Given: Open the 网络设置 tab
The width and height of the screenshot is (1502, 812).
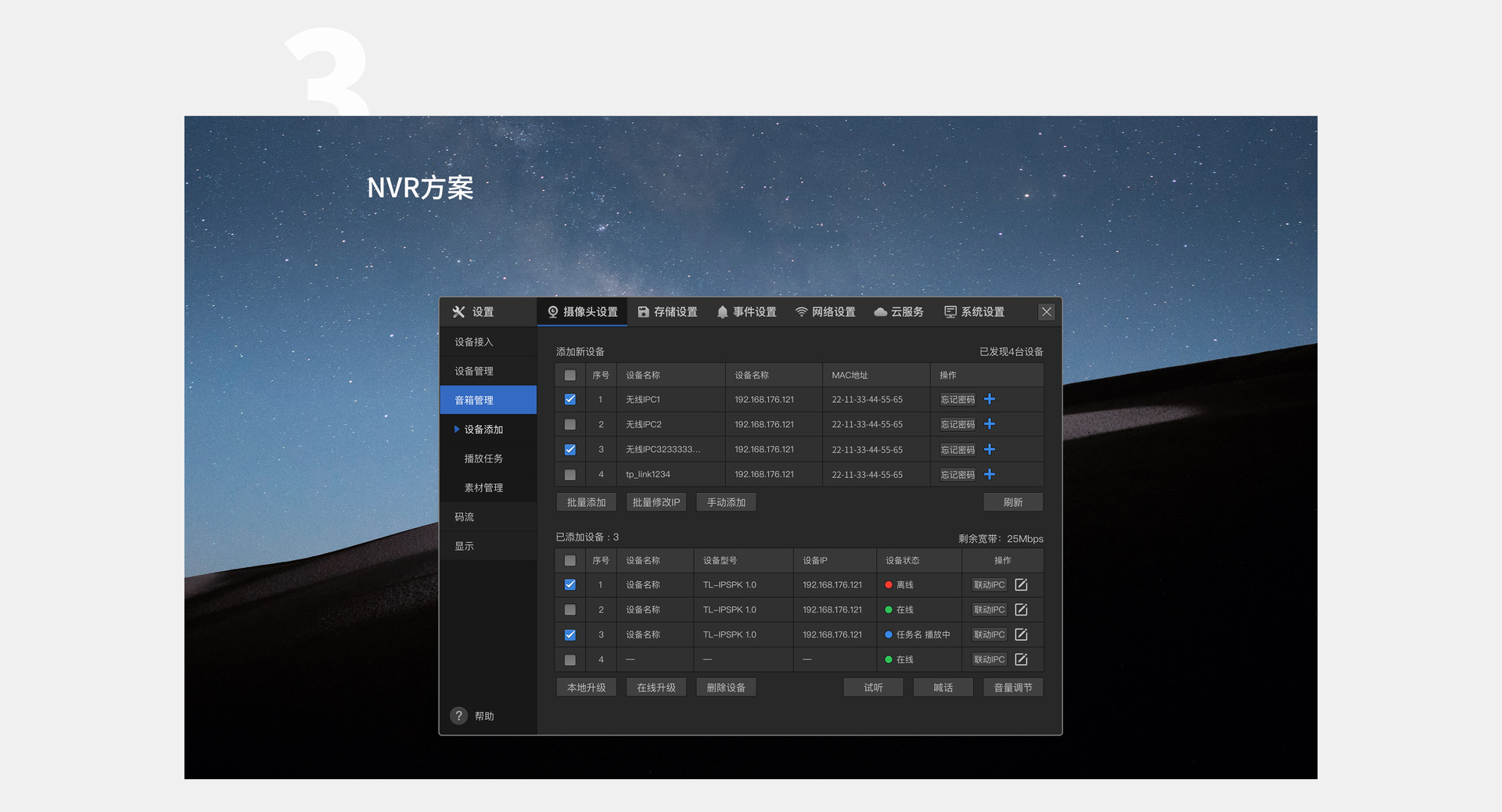Looking at the screenshot, I should click(825, 312).
